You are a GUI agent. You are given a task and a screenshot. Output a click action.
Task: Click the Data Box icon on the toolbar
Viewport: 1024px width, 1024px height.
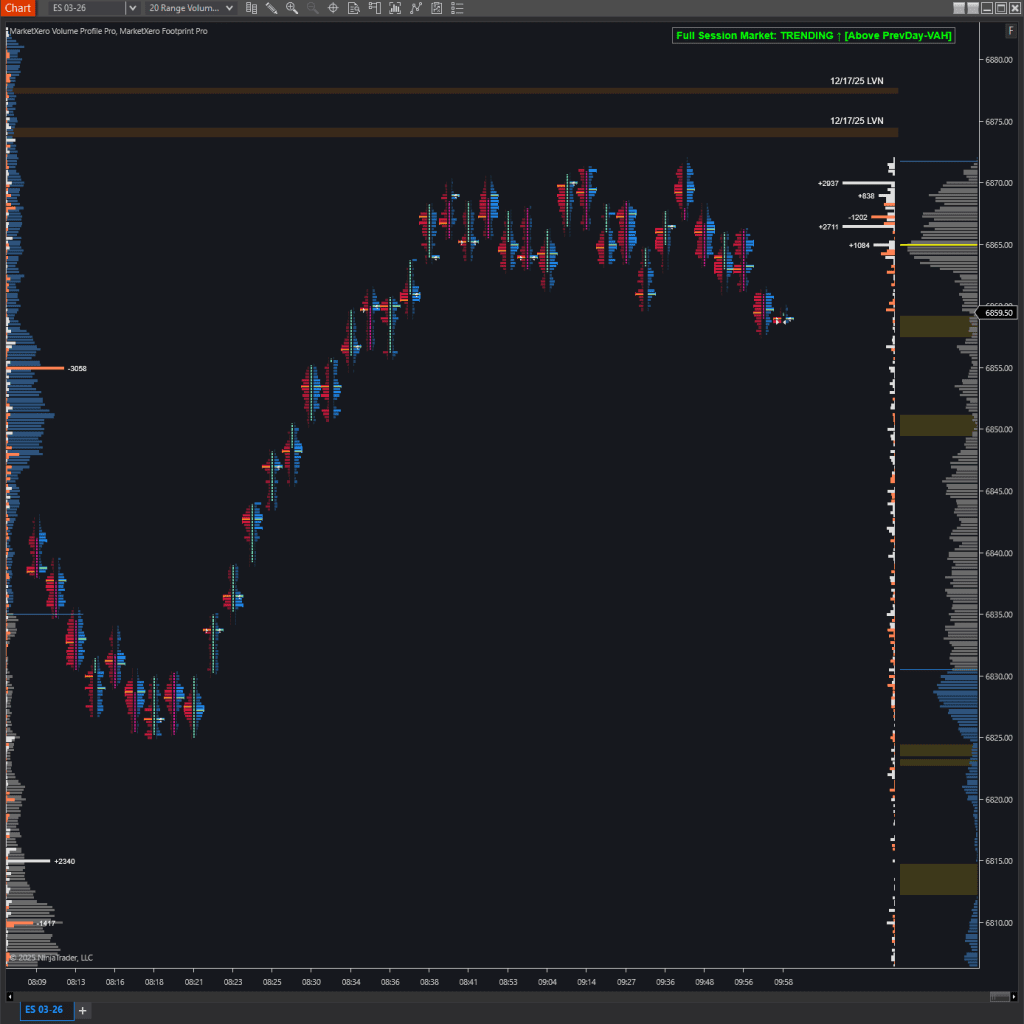[252, 8]
